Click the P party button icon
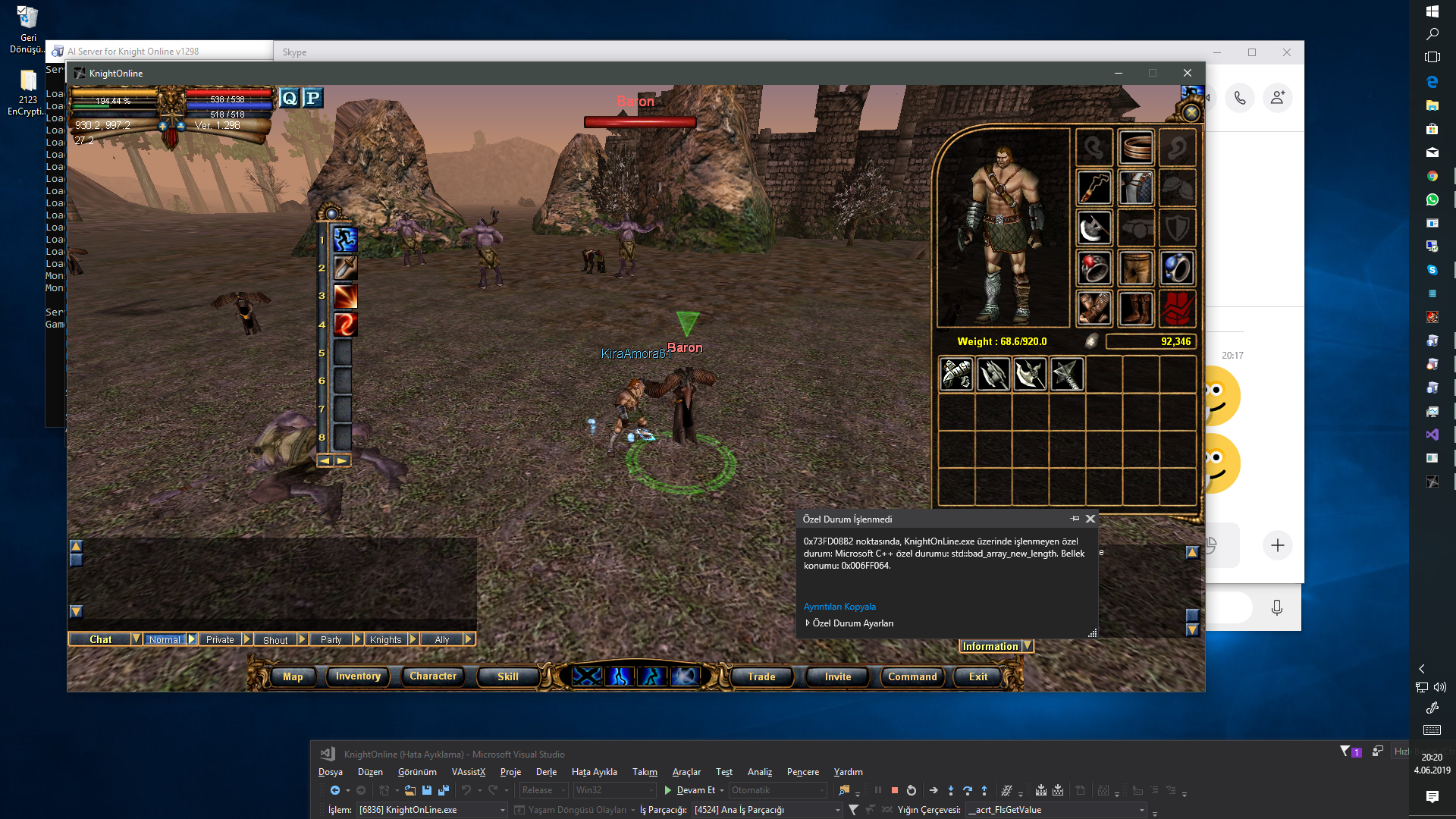The height and width of the screenshot is (819, 1456). click(312, 98)
